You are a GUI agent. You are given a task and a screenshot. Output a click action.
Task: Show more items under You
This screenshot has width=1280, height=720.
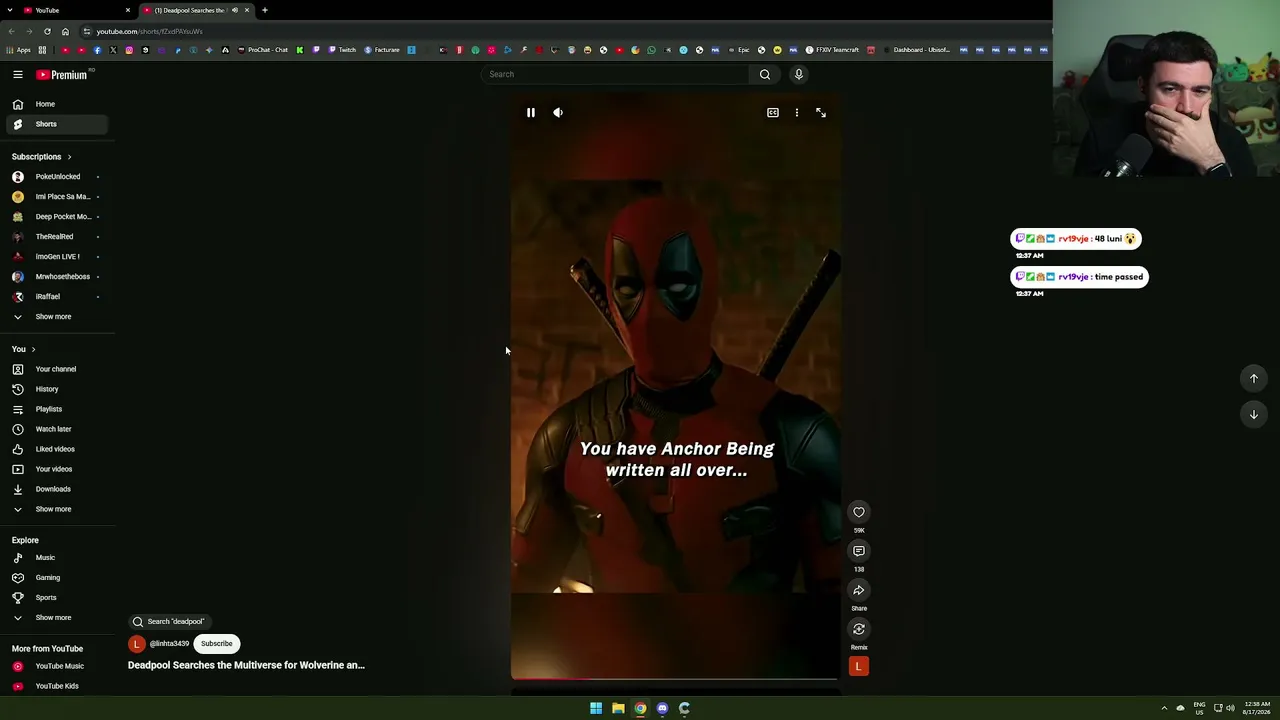tap(57, 509)
